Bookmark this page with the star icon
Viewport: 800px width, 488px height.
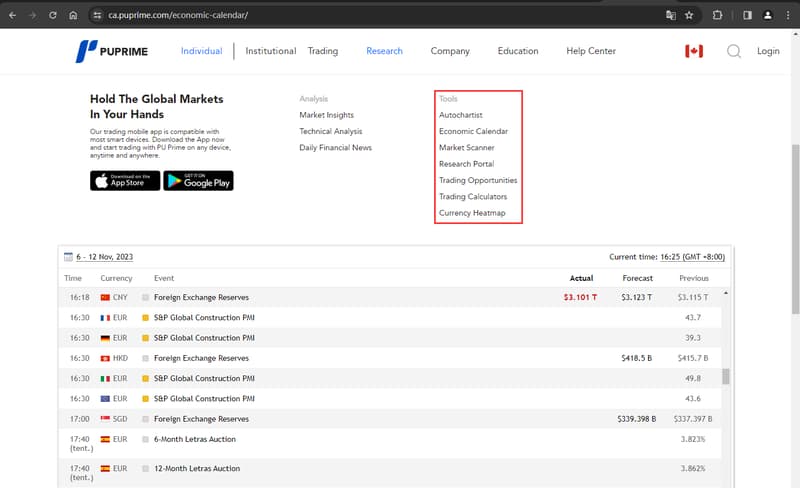point(689,15)
